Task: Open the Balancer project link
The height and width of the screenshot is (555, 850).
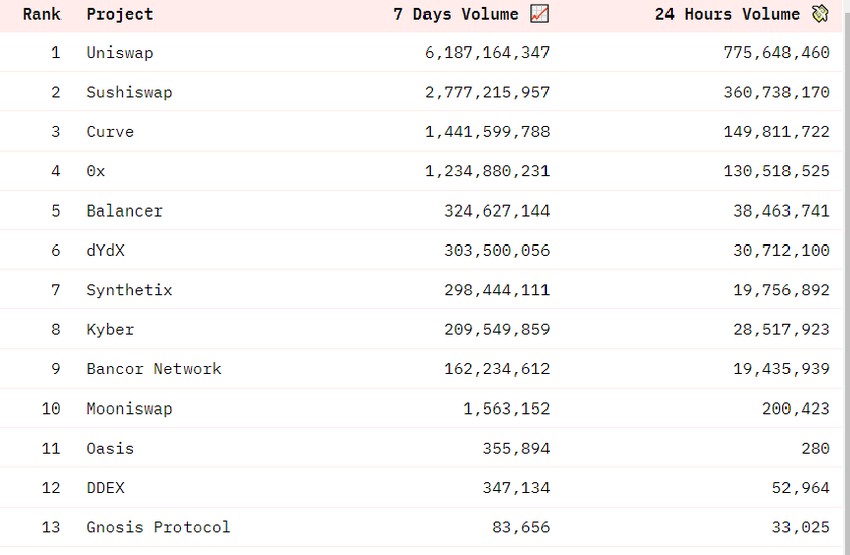Action: pyautogui.click(x=124, y=211)
